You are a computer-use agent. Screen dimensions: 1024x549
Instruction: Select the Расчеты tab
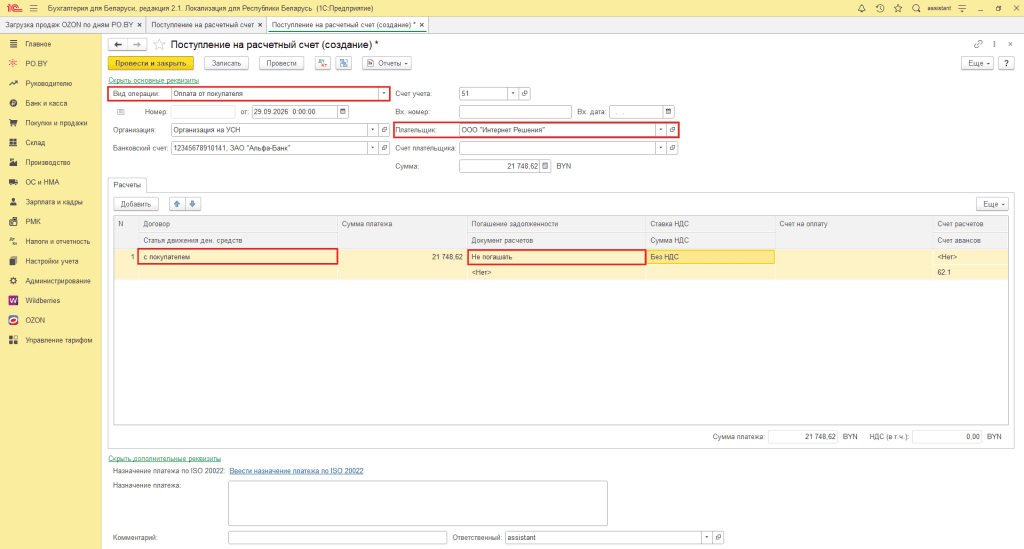coord(127,185)
